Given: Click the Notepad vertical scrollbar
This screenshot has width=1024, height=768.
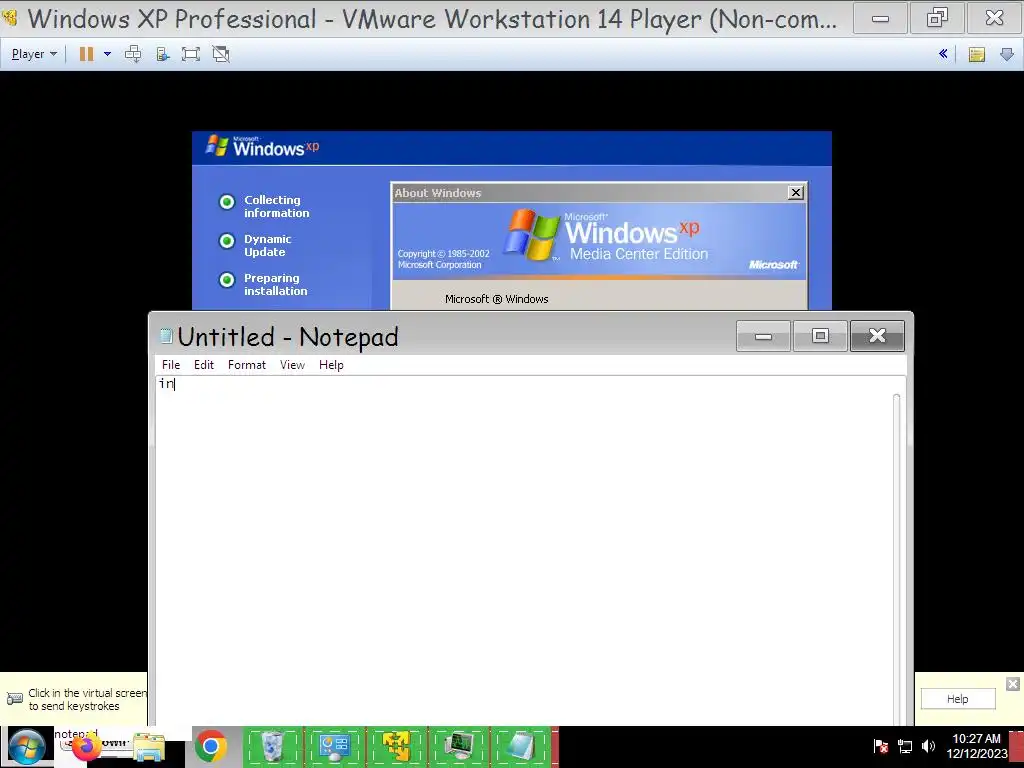Looking at the screenshot, I should click(897, 558).
